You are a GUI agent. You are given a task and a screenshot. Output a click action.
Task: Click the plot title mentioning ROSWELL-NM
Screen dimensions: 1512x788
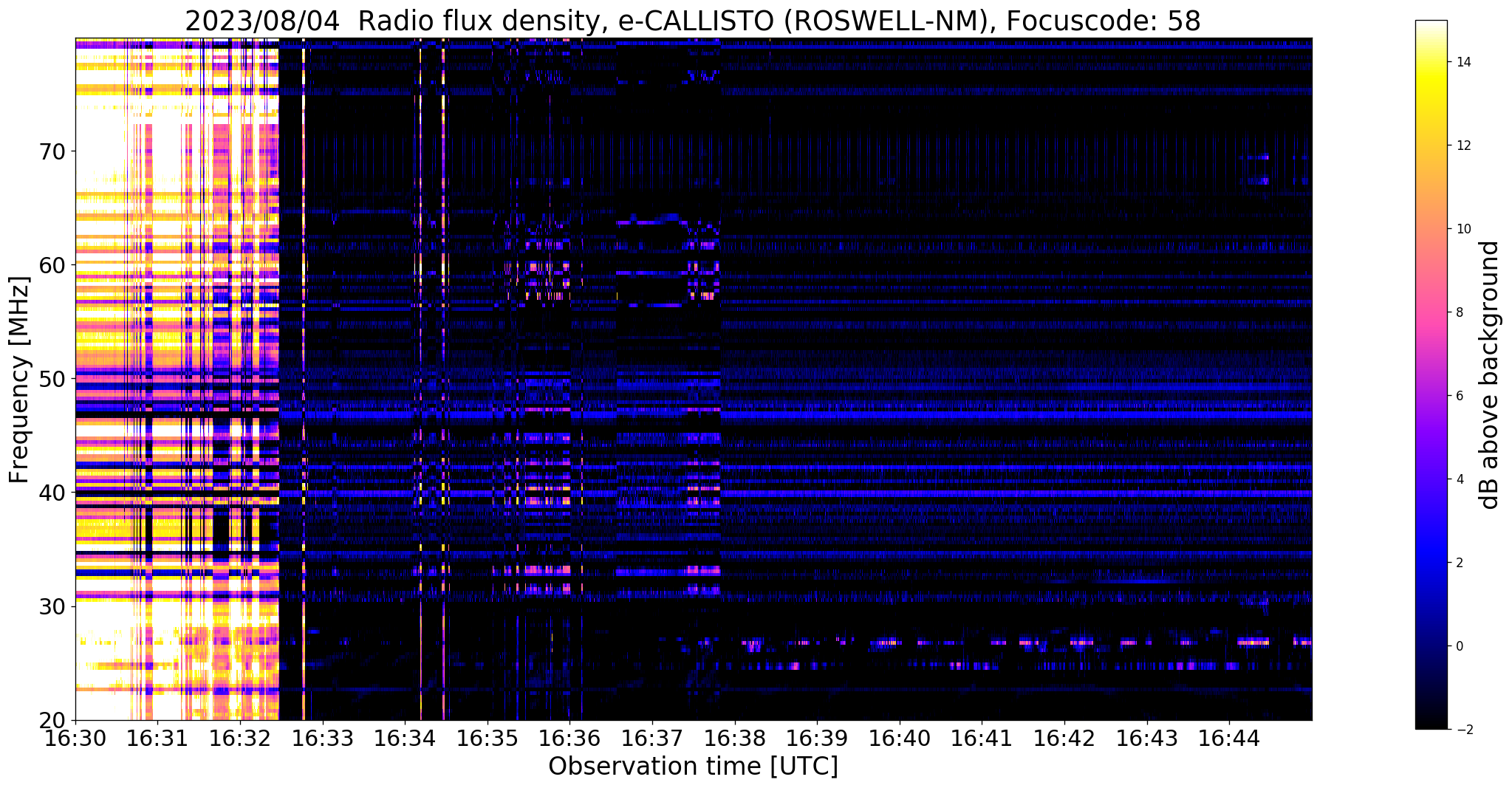tap(693, 21)
